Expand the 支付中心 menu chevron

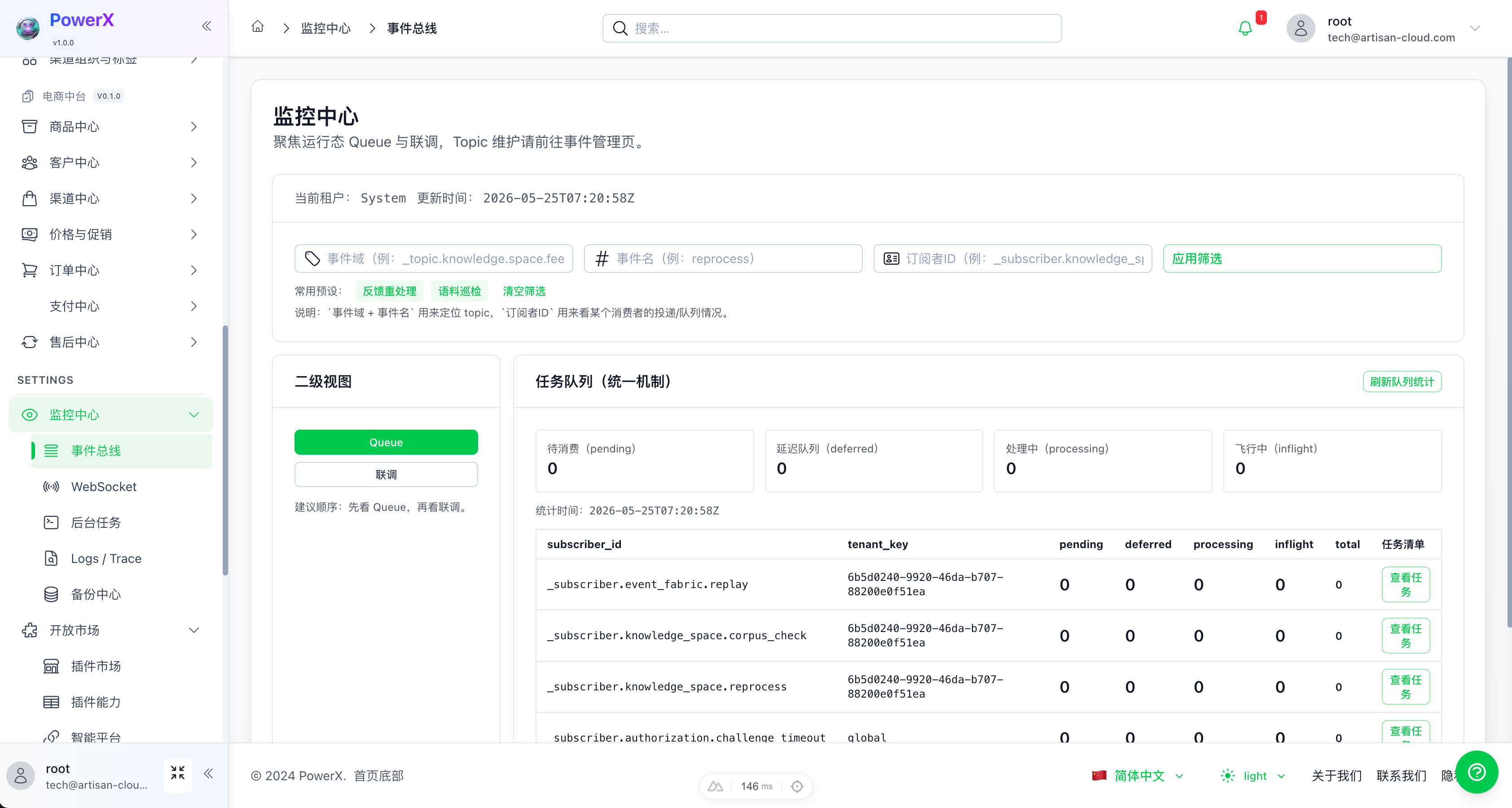pyautogui.click(x=193, y=306)
